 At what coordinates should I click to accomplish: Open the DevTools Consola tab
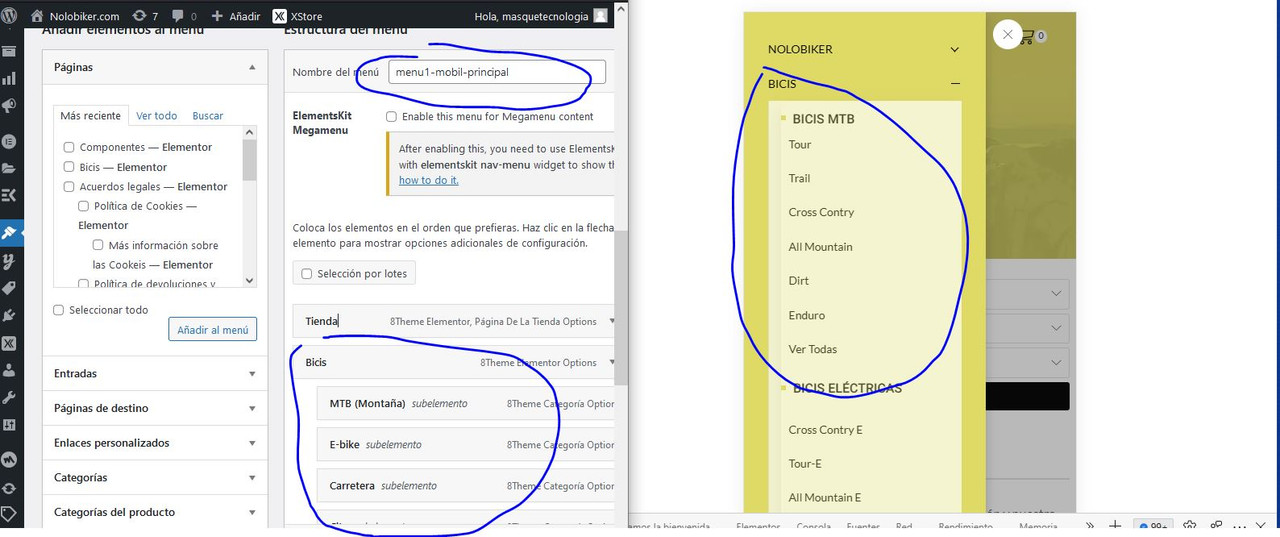pyautogui.click(x=815, y=526)
